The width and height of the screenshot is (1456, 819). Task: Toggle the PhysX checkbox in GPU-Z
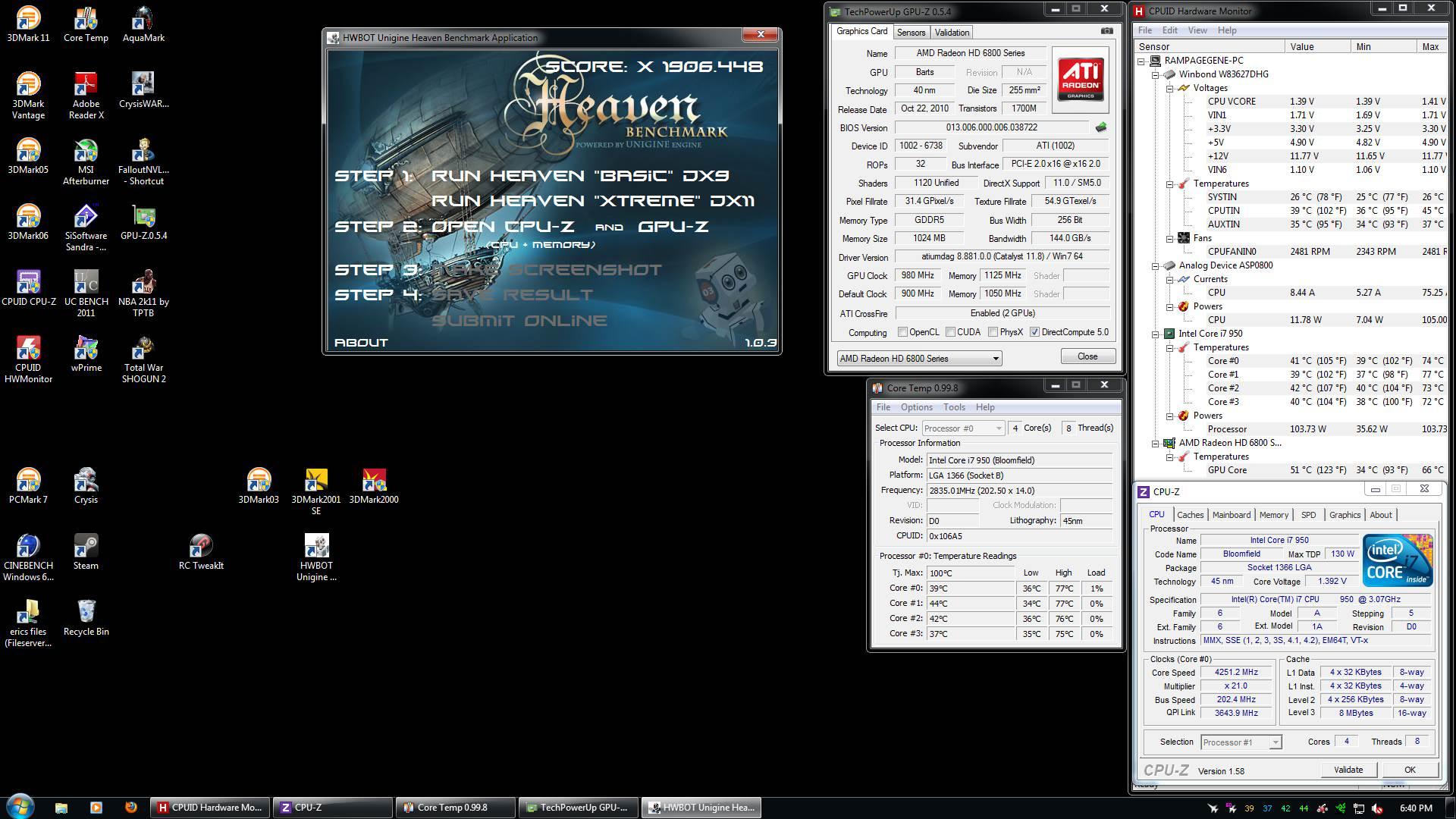coord(993,332)
